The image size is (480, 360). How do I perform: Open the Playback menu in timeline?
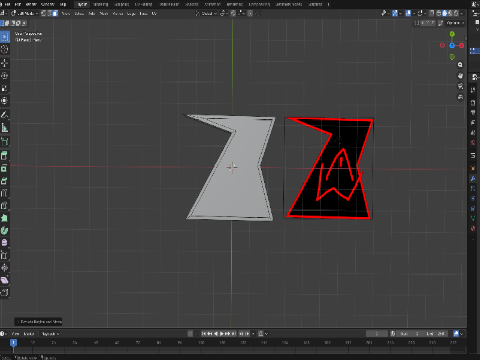(x=51, y=334)
